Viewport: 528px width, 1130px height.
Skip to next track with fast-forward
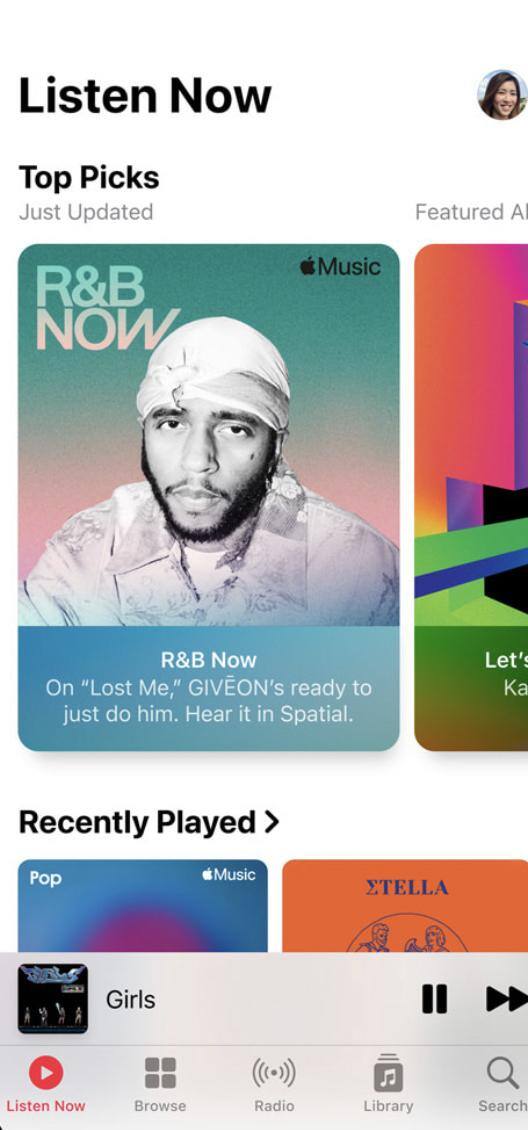(507, 999)
